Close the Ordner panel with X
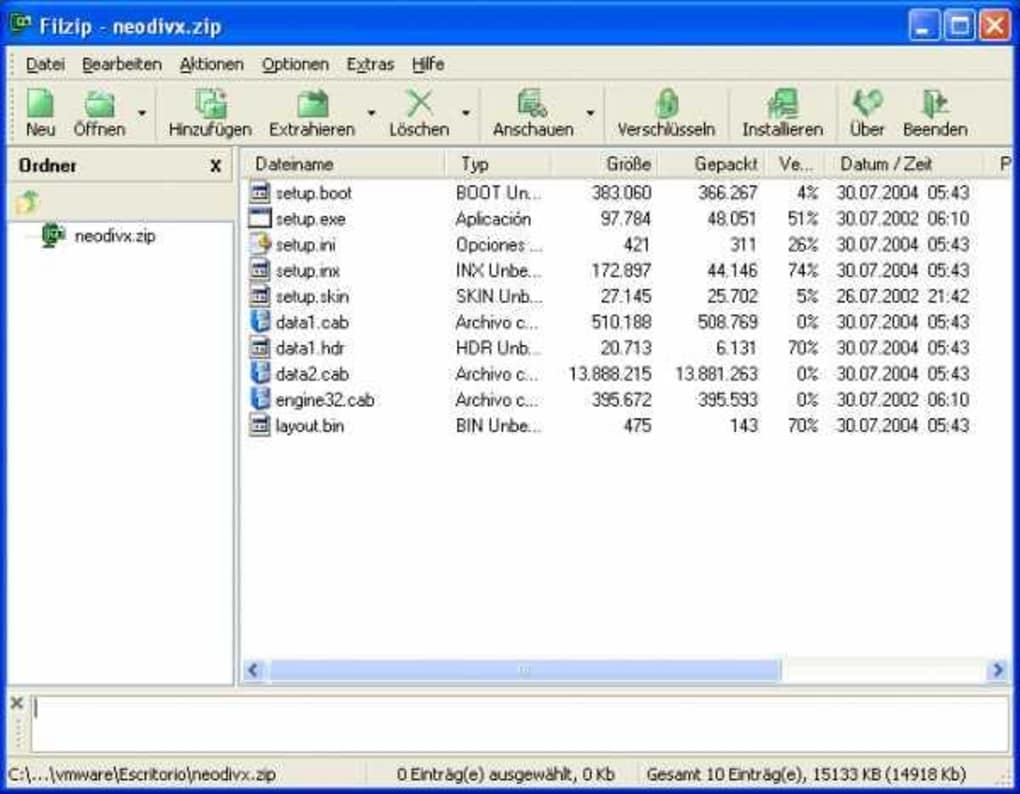 click(215, 166)
